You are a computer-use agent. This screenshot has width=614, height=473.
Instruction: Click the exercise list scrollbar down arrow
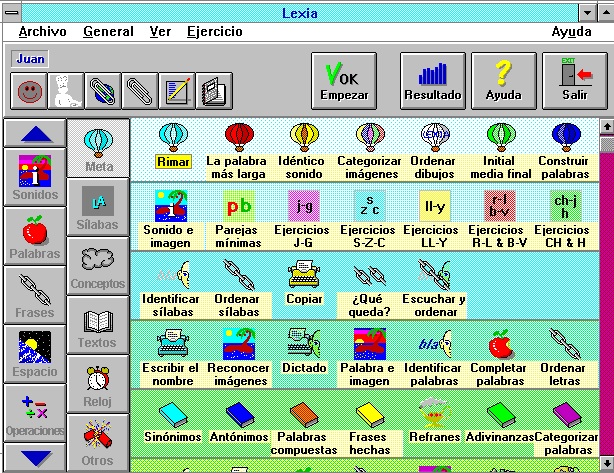coord(607,462)
